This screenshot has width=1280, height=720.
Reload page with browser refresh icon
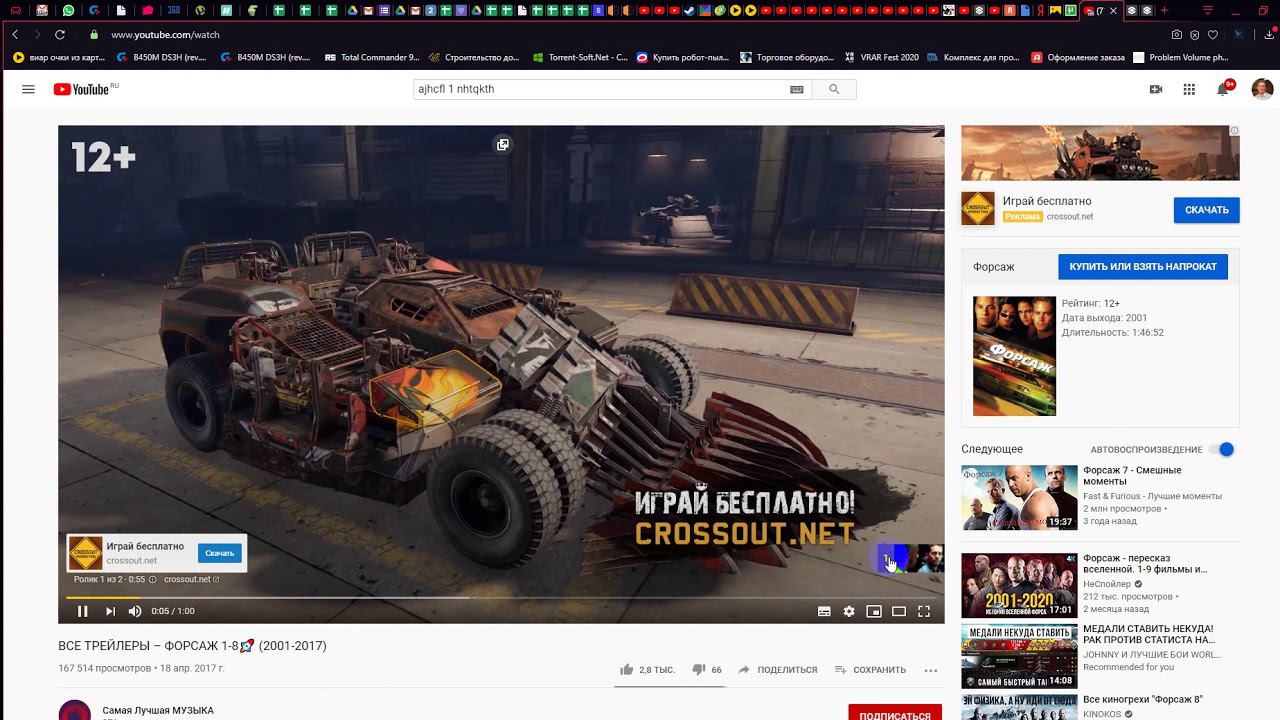[60, 34]
